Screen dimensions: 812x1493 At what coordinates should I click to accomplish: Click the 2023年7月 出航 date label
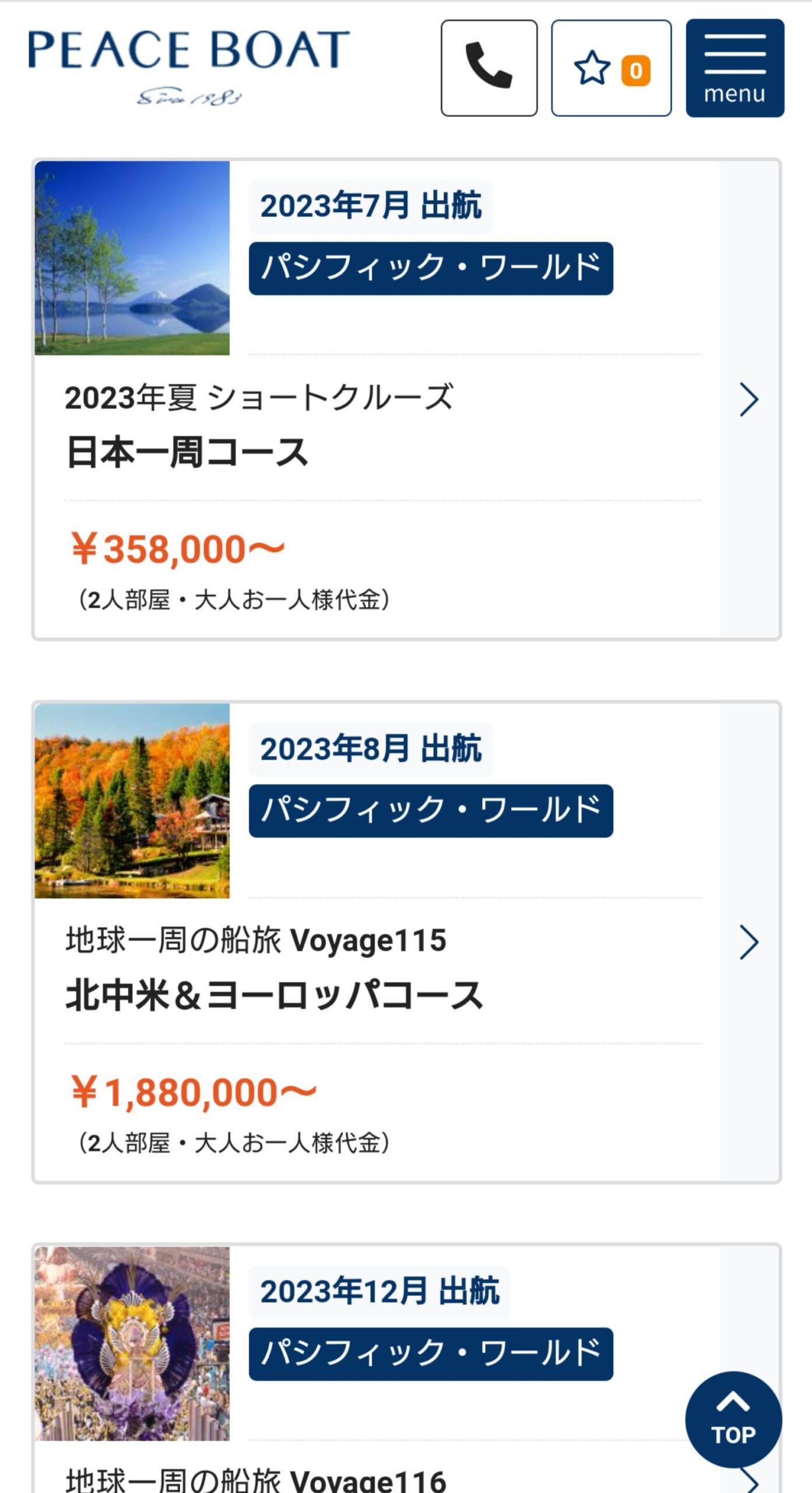pyautogui.click(x=371, y=206)
